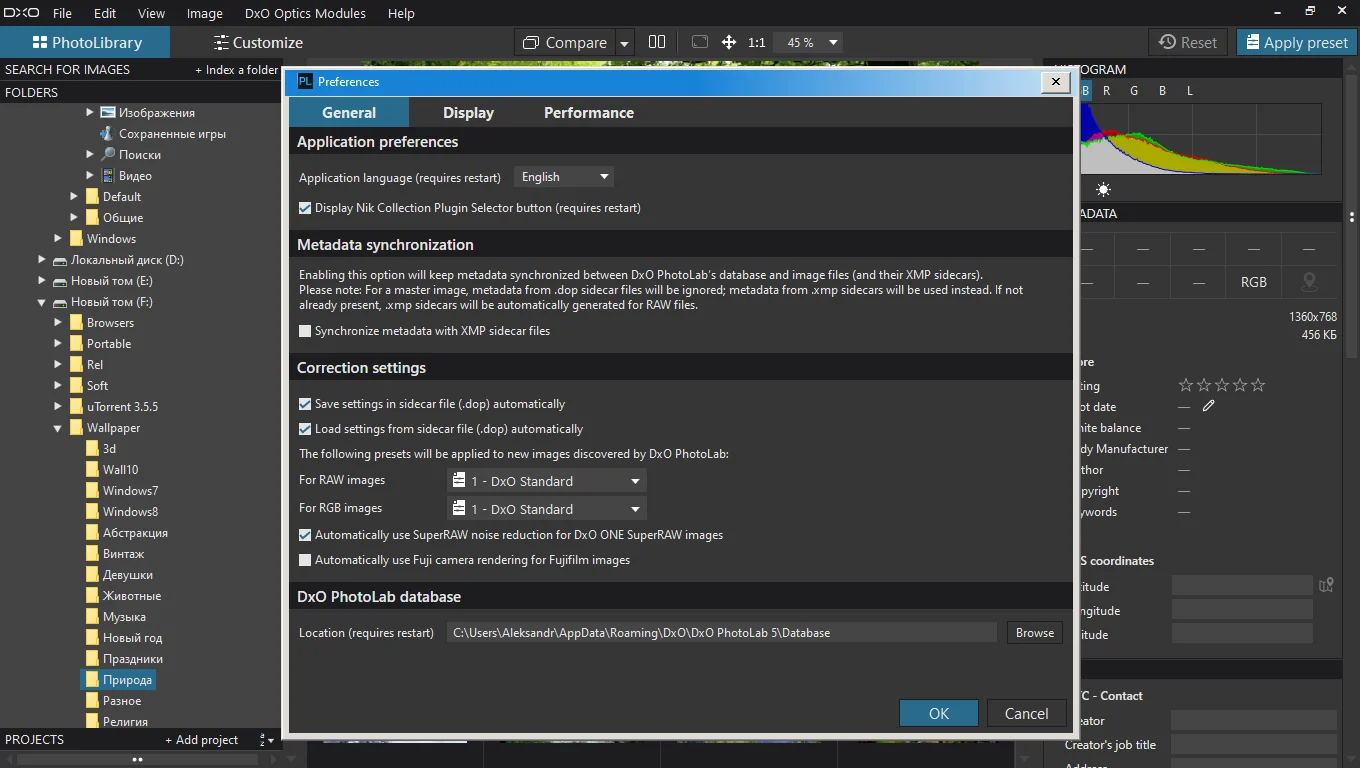Image resolution: width=1360 pixels, height=768 pixels.
Task: Expand the Browsers folder node
Action: point(58,322)
